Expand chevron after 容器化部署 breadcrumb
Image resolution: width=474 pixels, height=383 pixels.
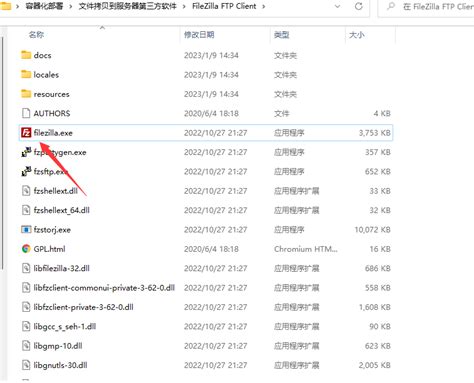coord(71,6)
